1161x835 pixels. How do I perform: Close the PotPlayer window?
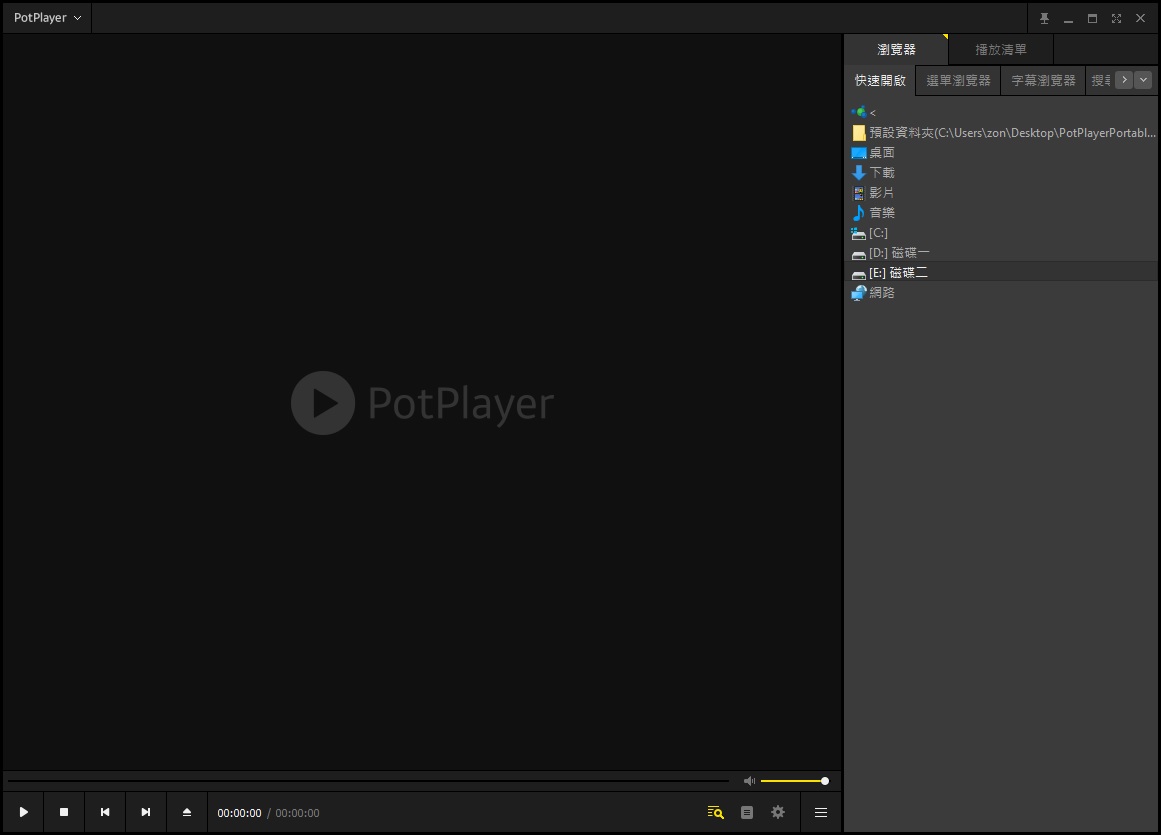tap(1140, 19)
